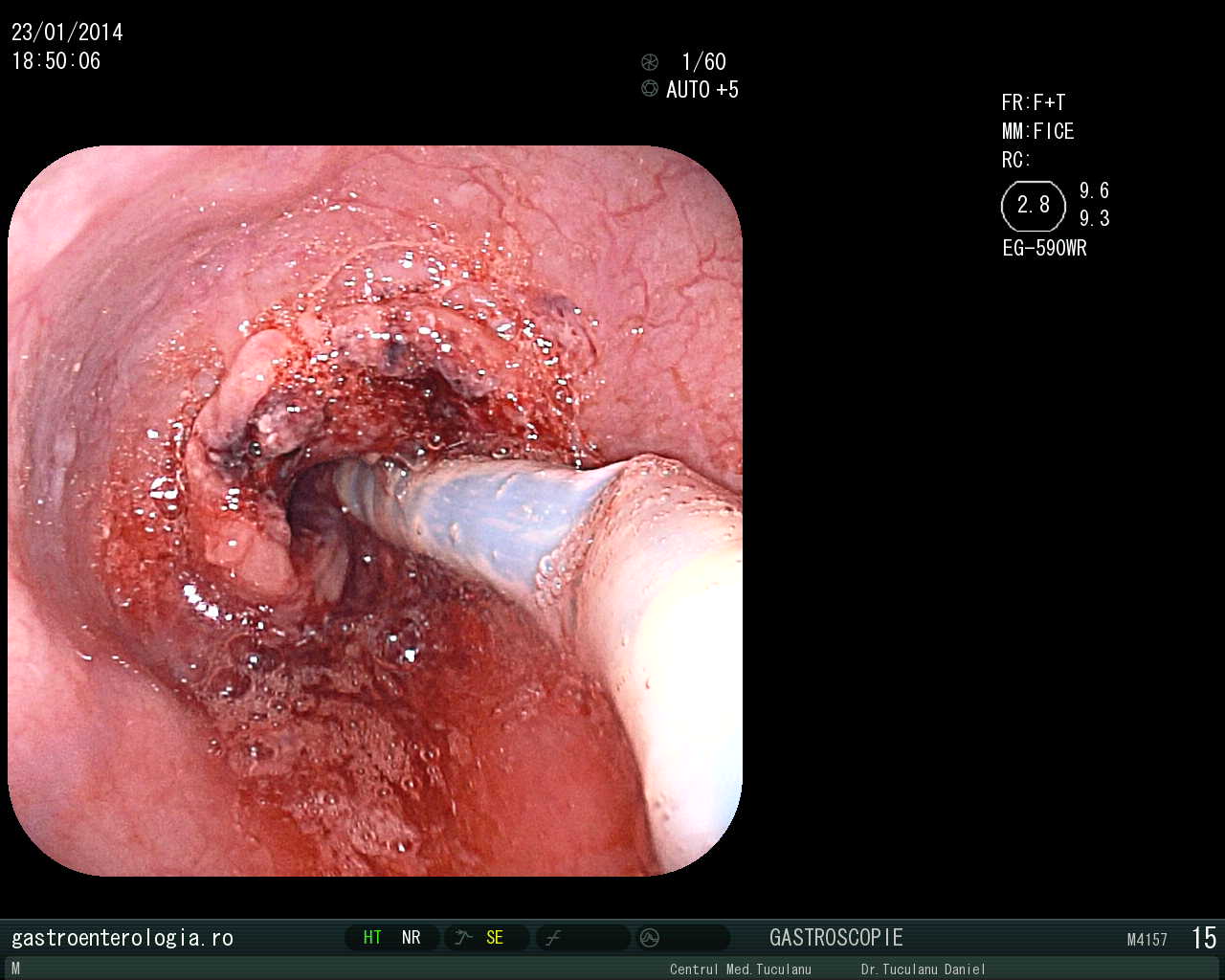The width and height of the screenshot is (1225, 980).
Task: Click the dimmed curve icon after SE
Action: coord(553,938)
